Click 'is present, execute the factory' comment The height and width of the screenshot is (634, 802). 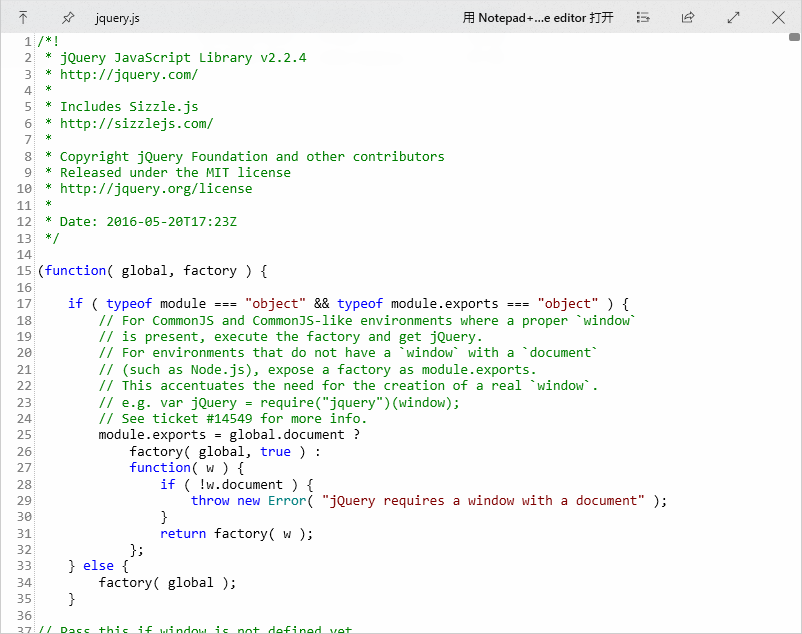291,337
